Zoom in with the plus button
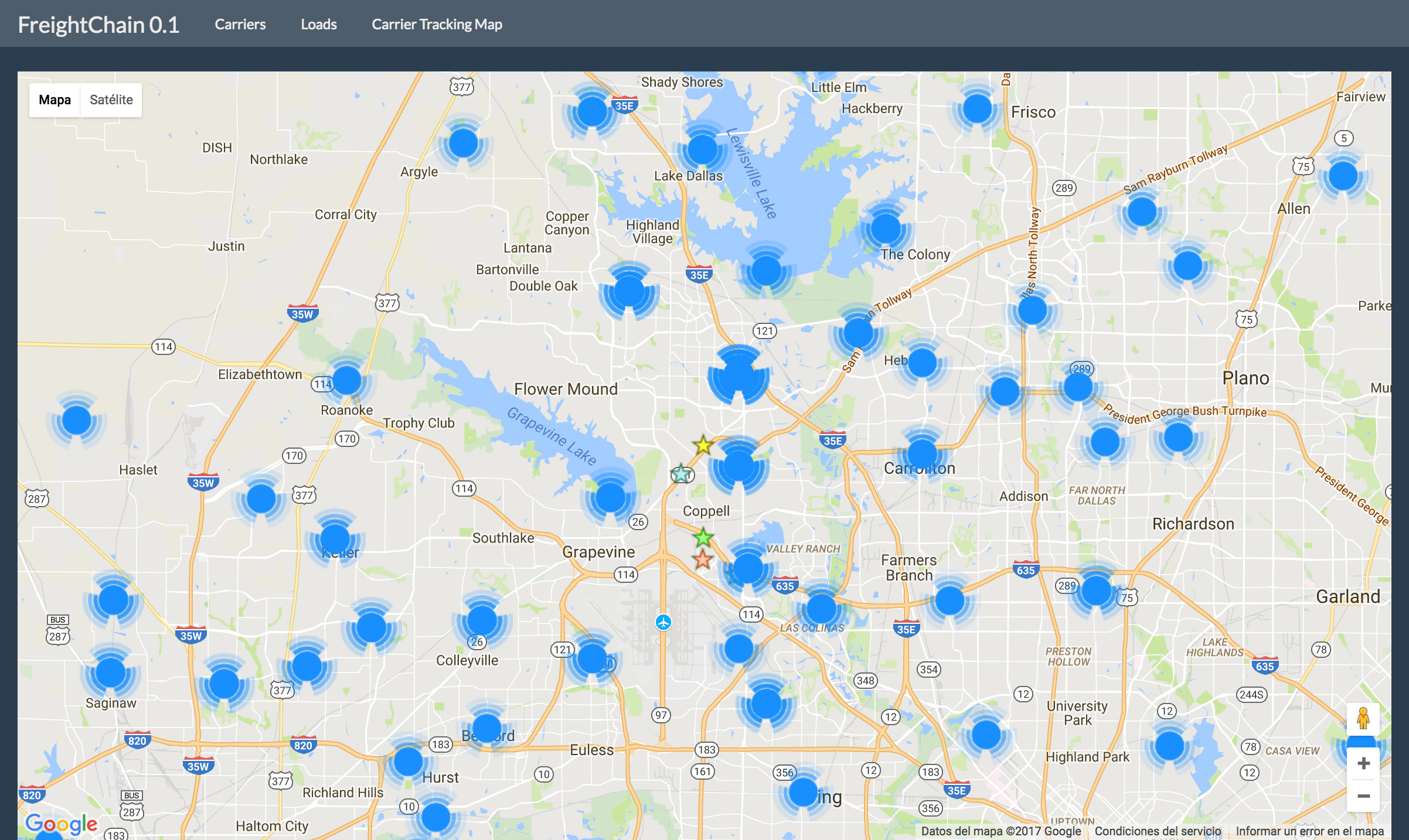Image resolution: width=1409 pixels, height=840 pixels. click(x=1363, y=763)
